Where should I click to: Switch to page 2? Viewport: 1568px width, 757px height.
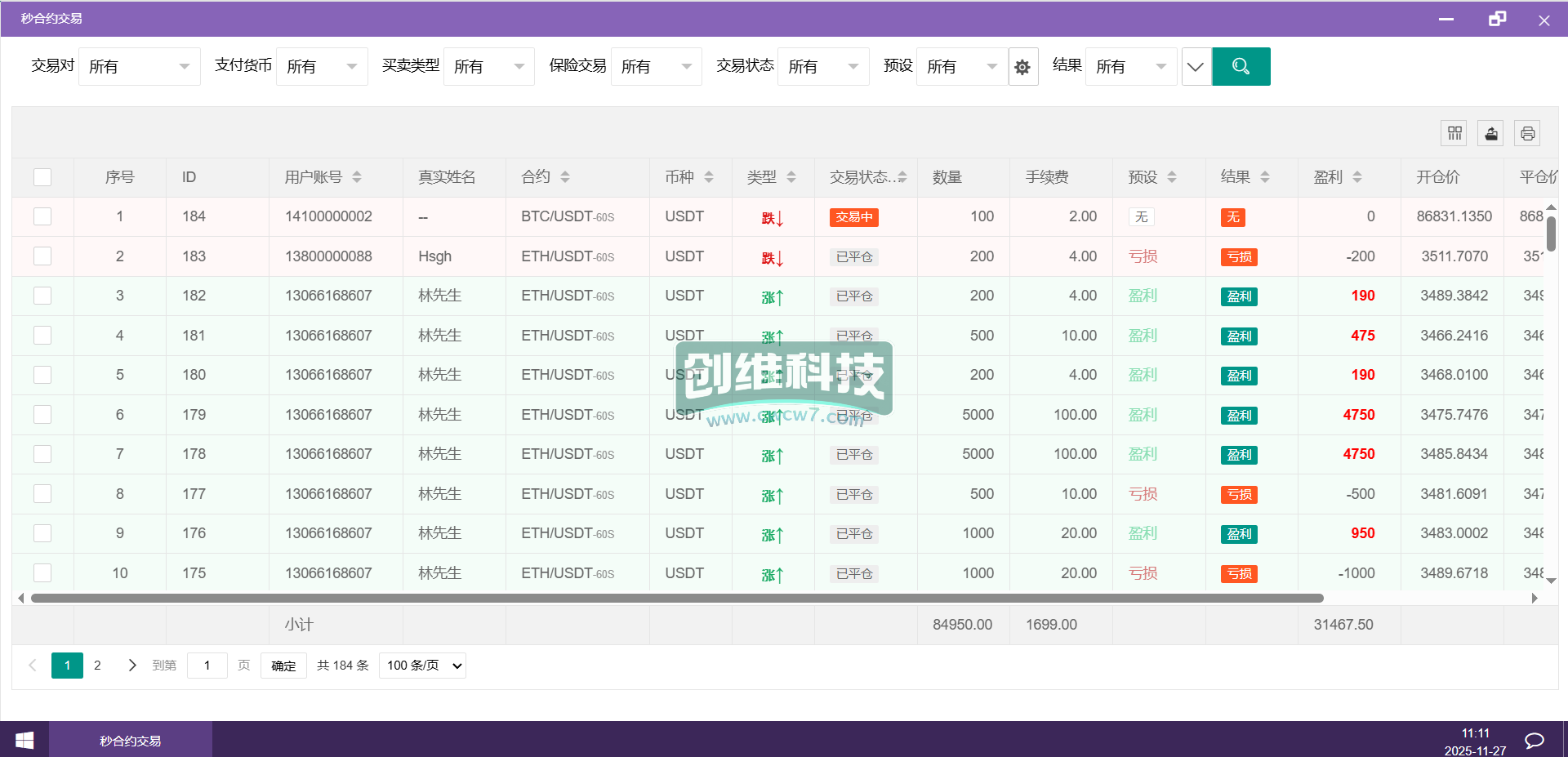click(x=97, y=666)
